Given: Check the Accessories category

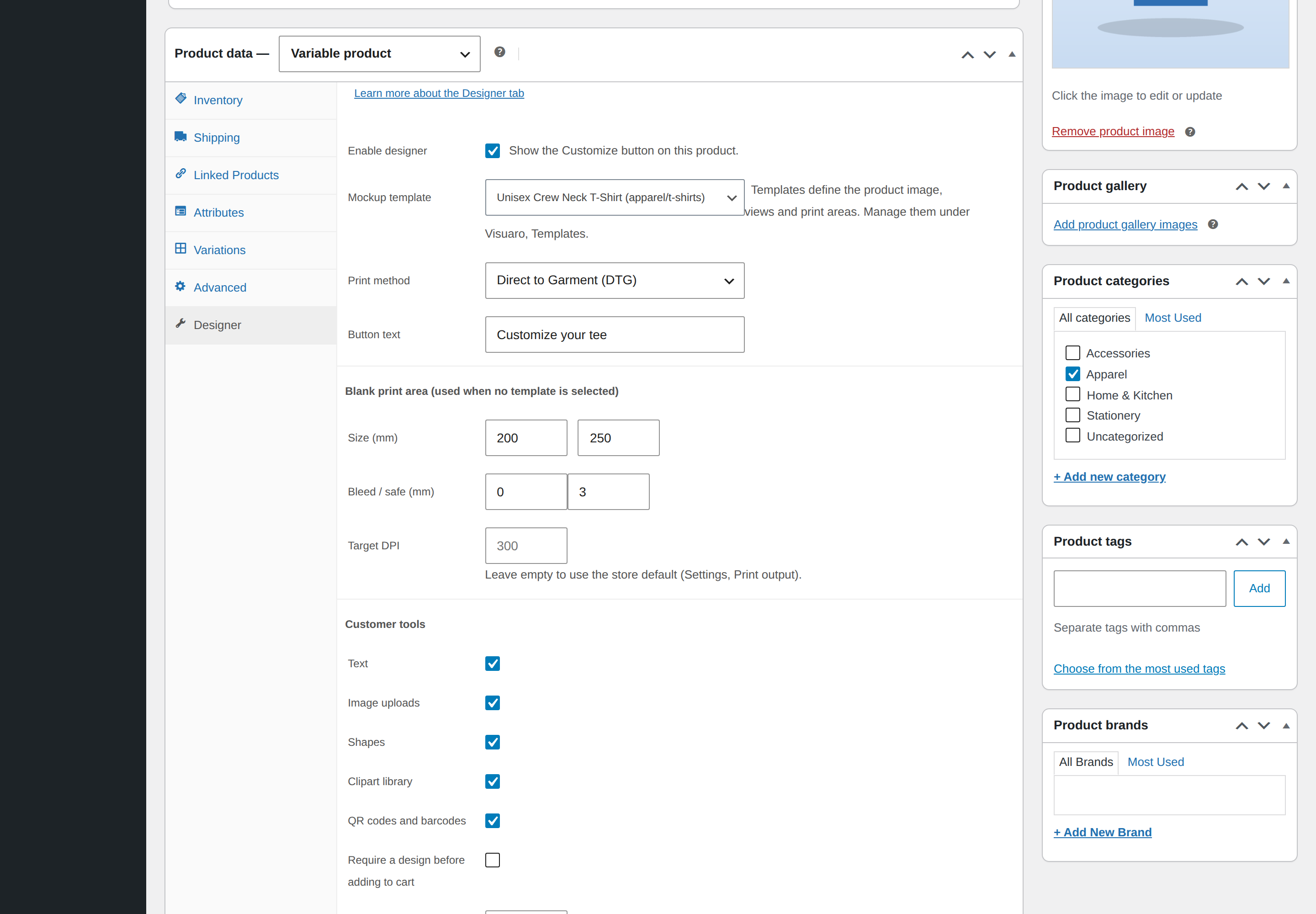Looking at the screenshot, I should [1072, 353].
